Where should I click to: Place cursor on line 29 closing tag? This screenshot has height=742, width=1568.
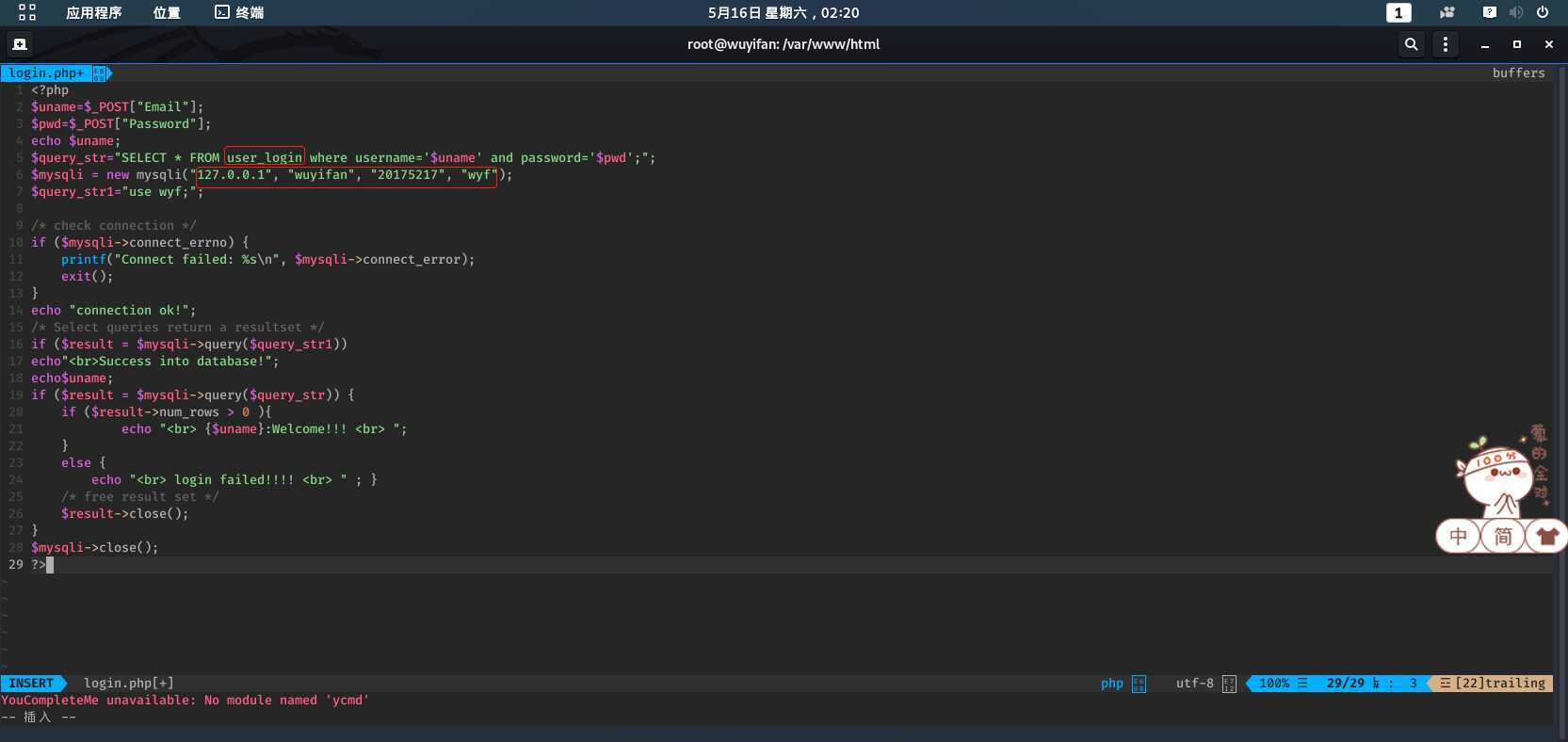point(39,564)
